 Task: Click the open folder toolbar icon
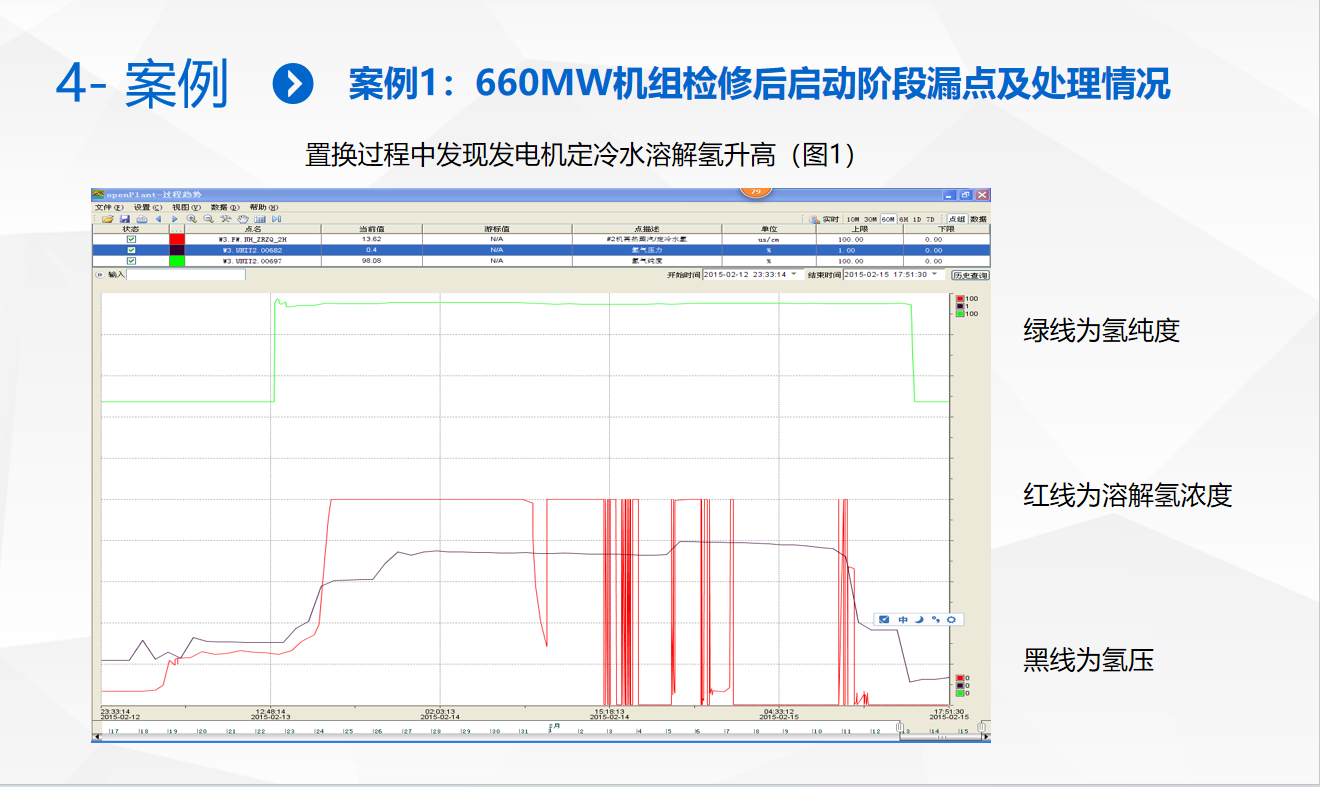107,219
